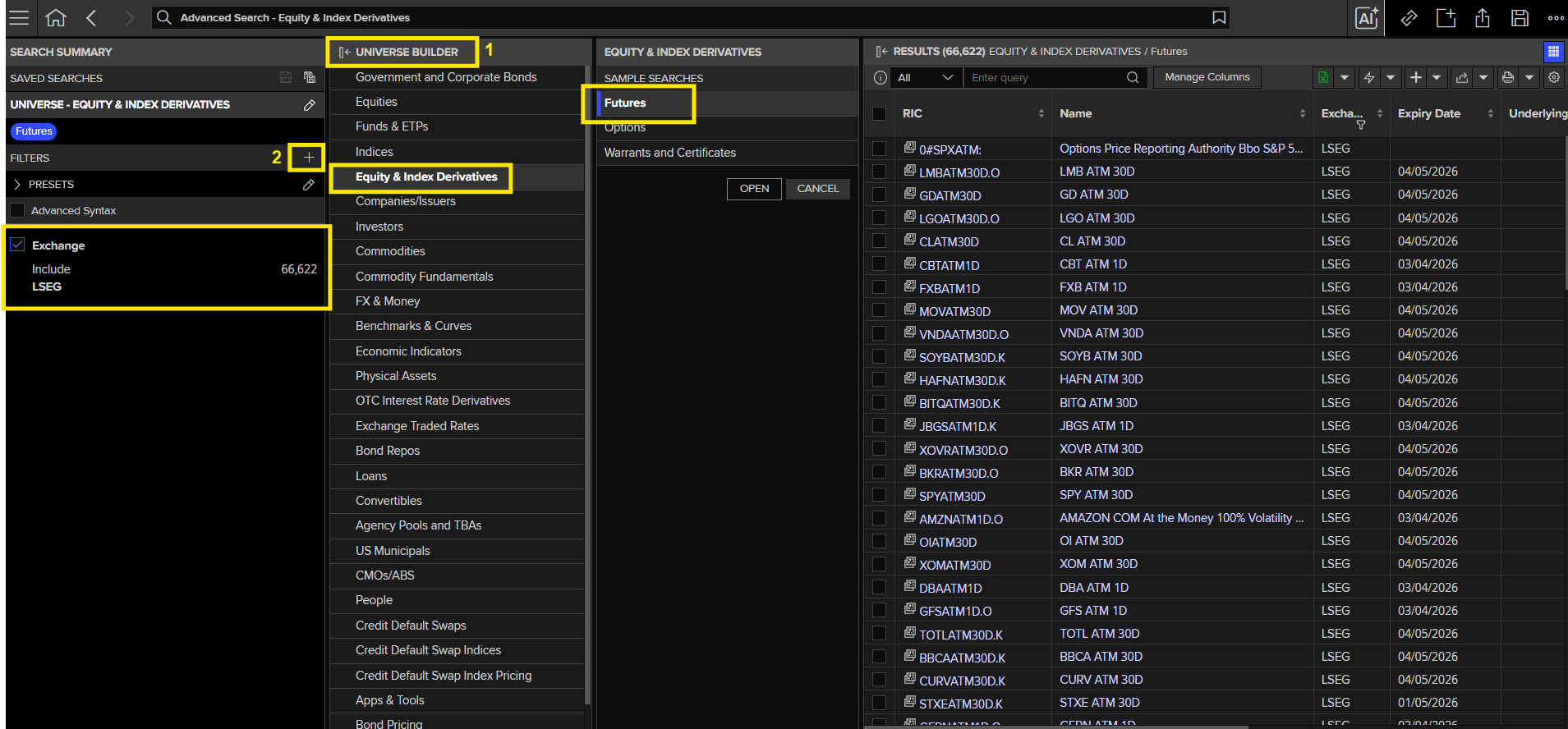Image resolution: width=1568 pixels, height=729 pixels.
Task: Open the dropdown arrow beside Excel export
Action: click(1345, 77)
